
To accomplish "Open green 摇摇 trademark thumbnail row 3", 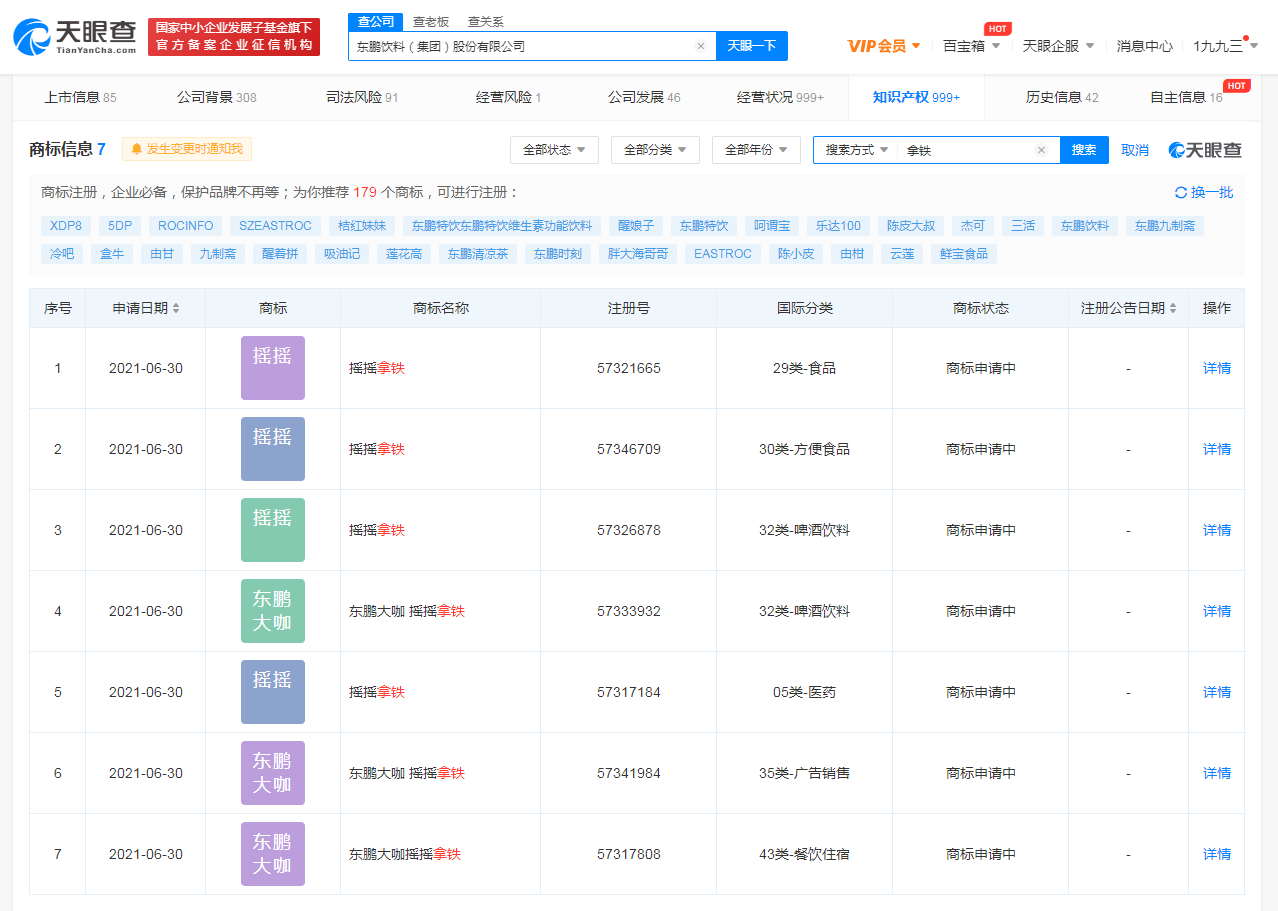I will coord(273,530).
